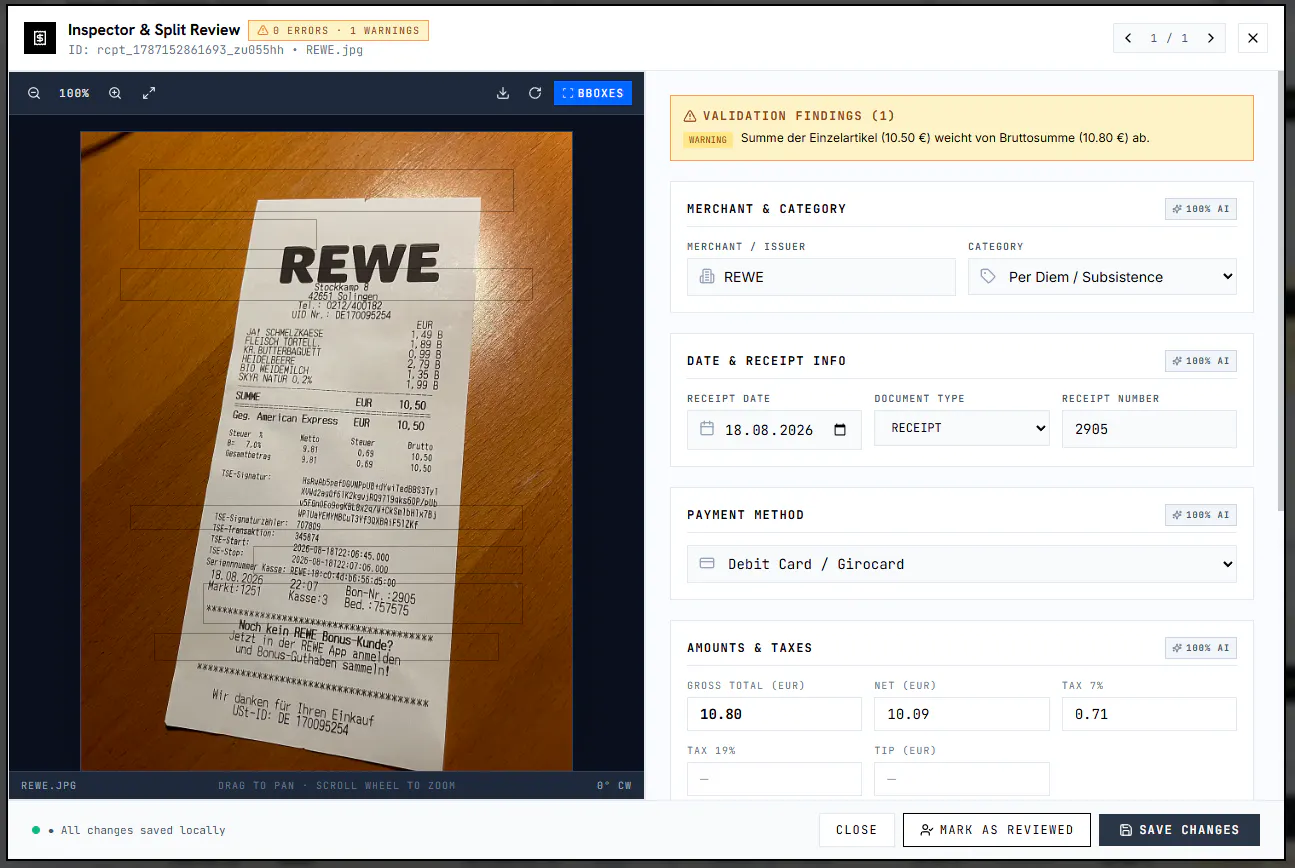The width and height of the screenshot is (1295, 868).
Task: Open the Payment Method dropdown
Action: [x=961, y=564]
